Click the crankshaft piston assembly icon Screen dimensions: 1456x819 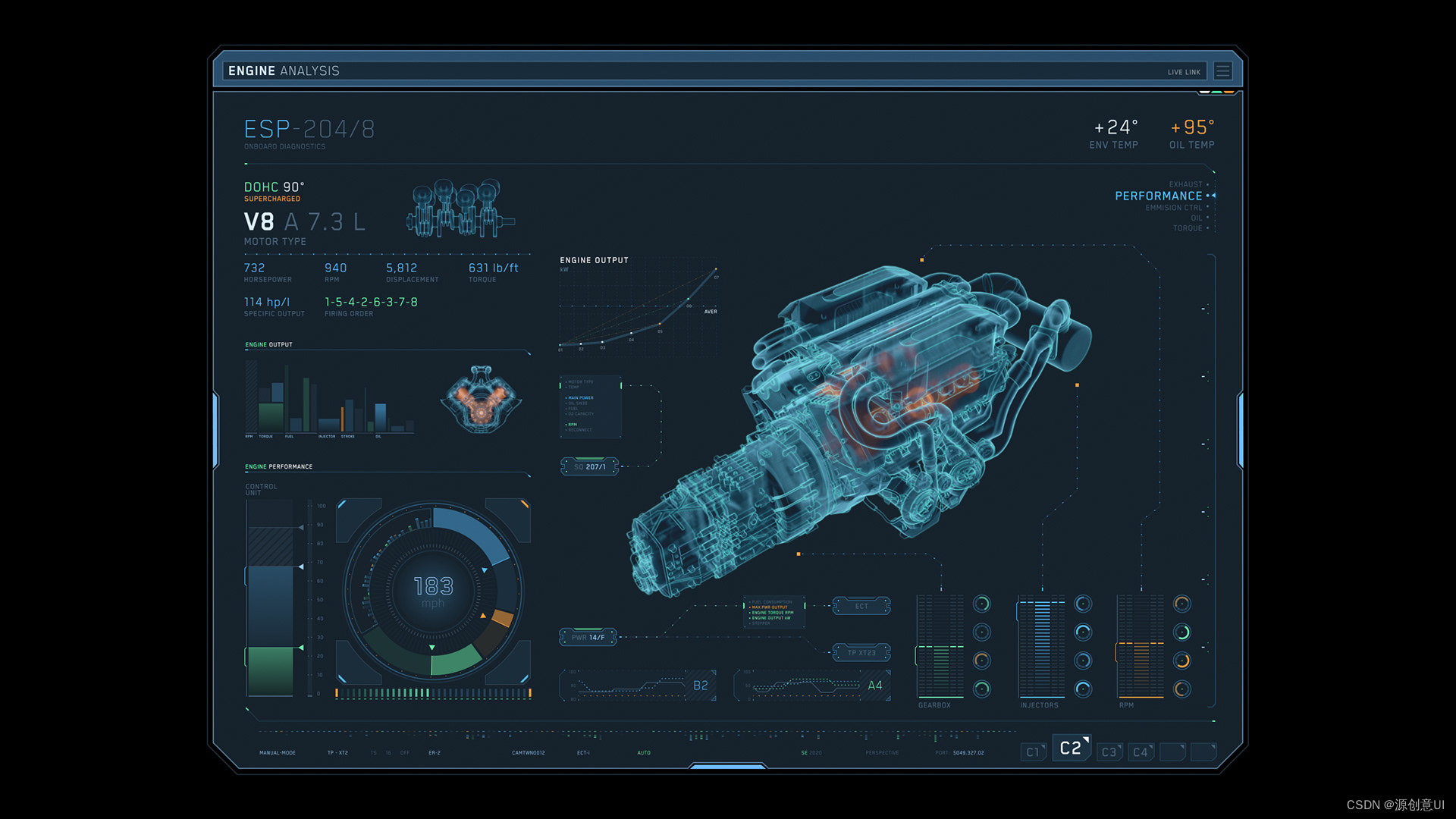(x=460, y=209)
